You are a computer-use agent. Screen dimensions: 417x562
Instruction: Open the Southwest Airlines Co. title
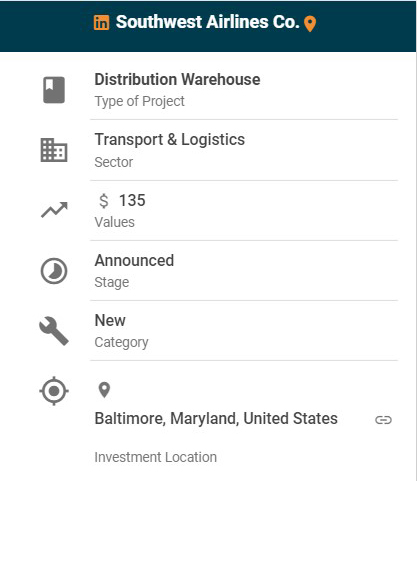coord(208,22)
